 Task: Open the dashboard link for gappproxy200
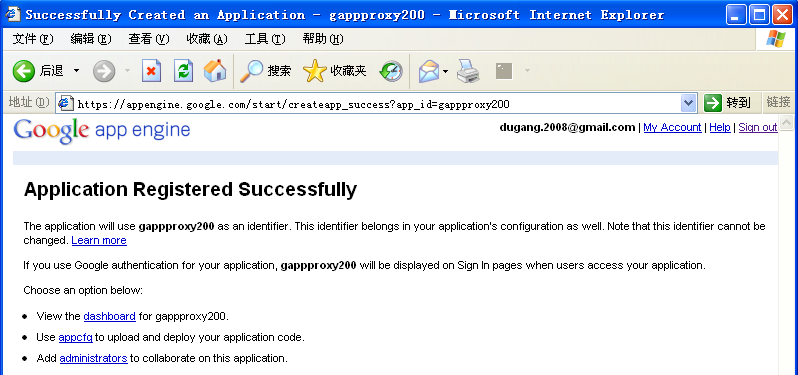click(109, 316)
